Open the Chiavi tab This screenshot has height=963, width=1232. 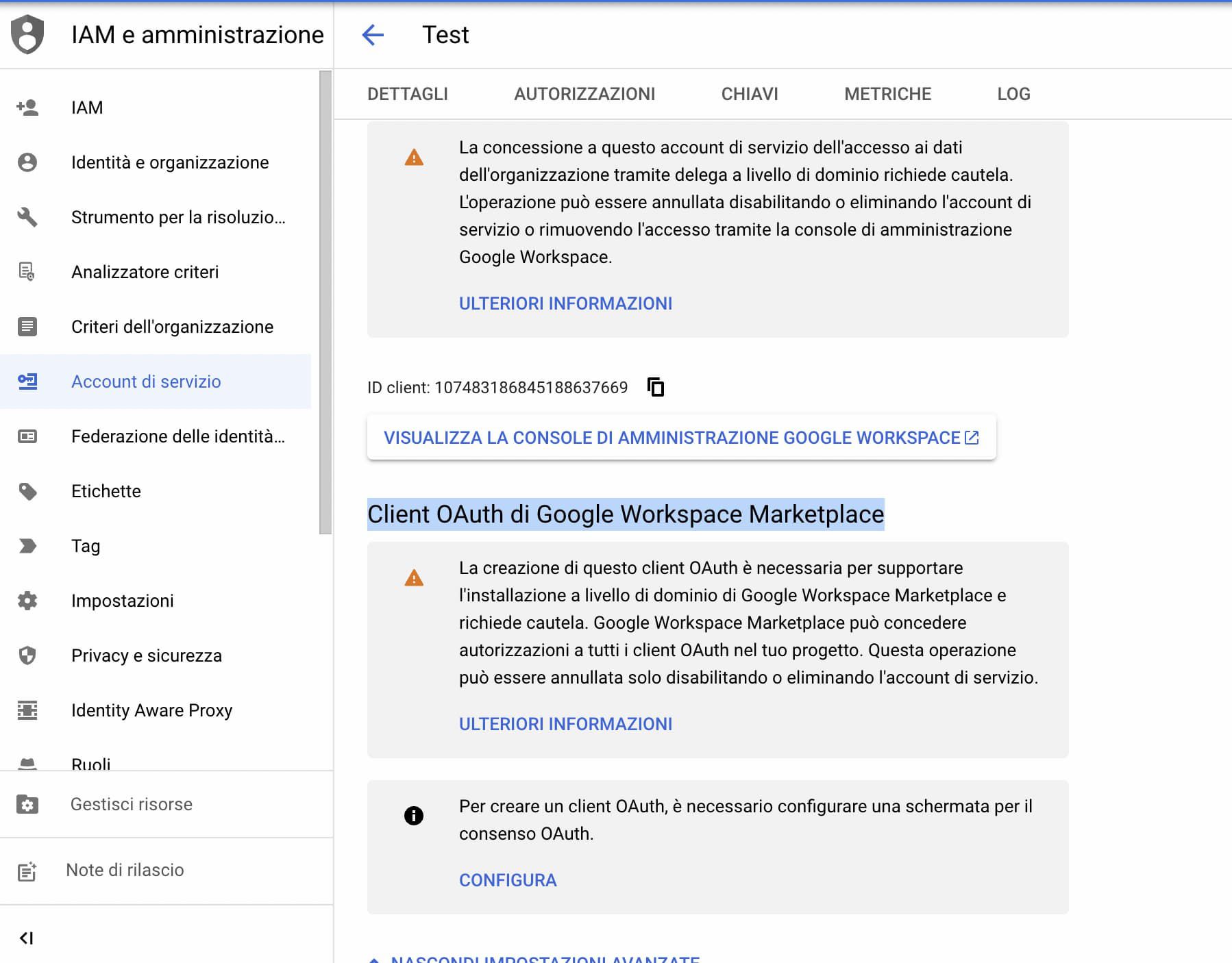pos(749,94)
